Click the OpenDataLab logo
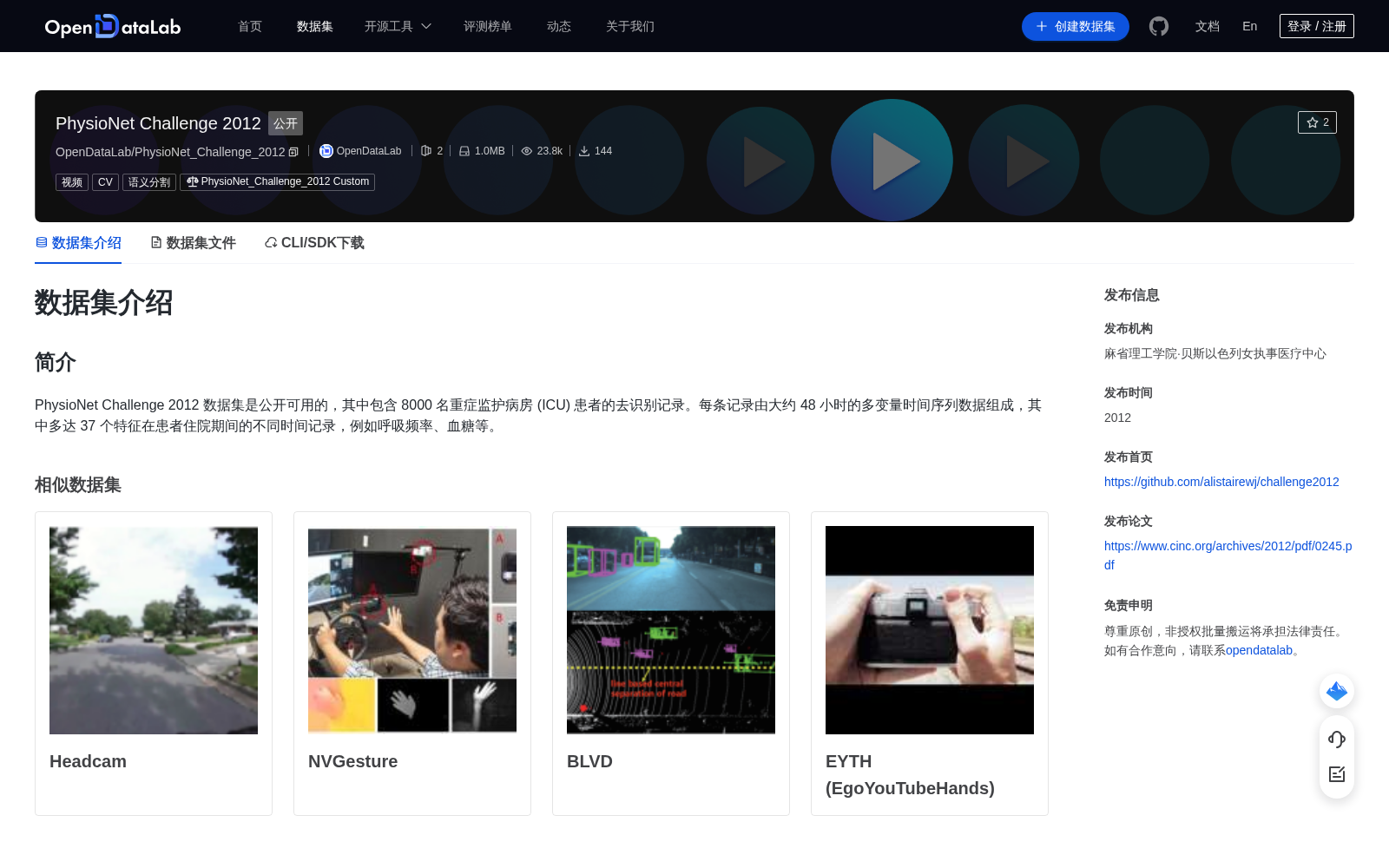Viewport: 1389px width, 868px height. (113, 26)
